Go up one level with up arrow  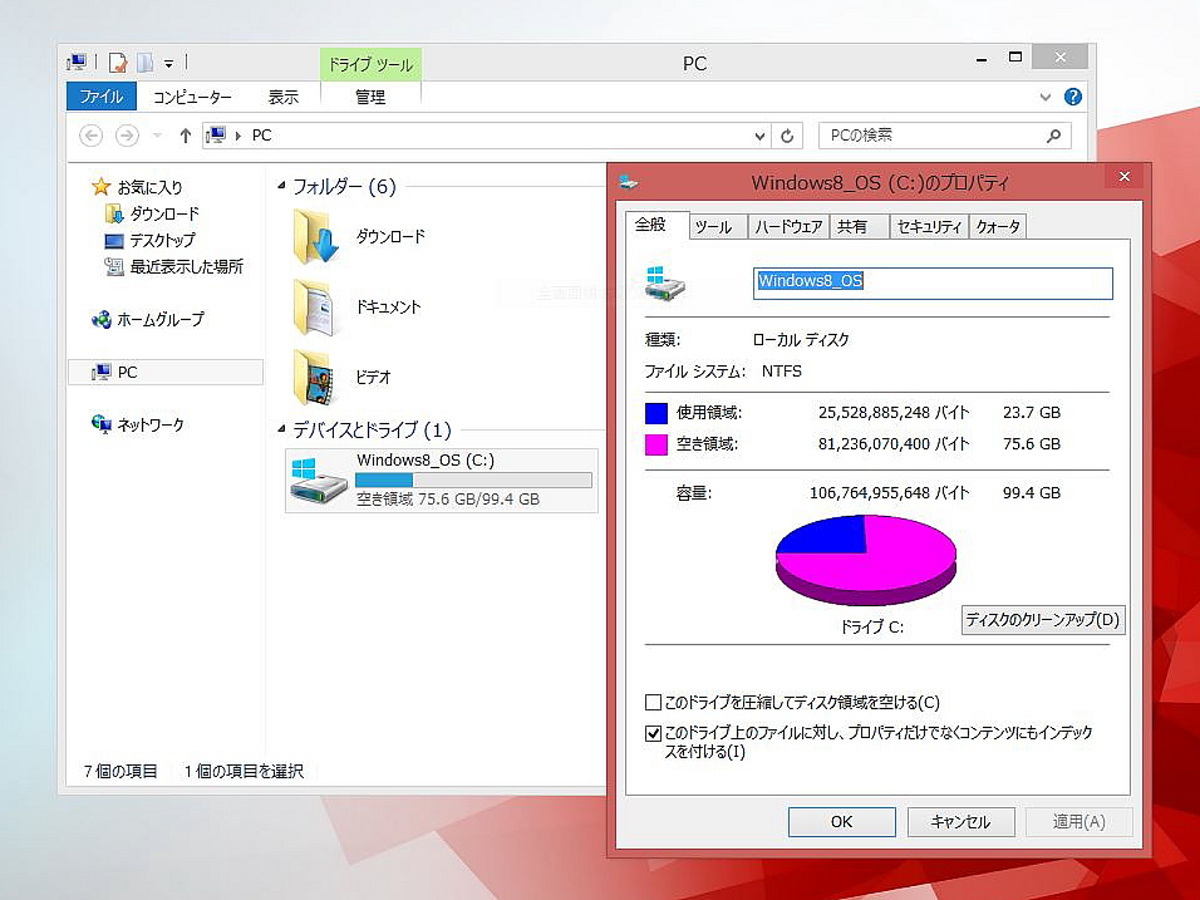185,135
